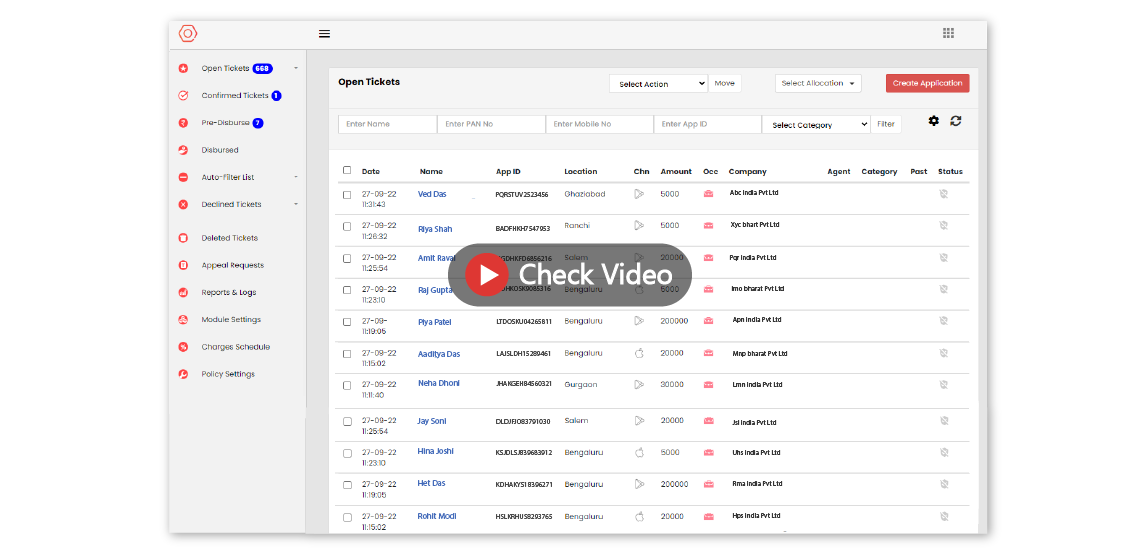Viewport: 1140px width, 550px height.
Task: Open table settings gear icon
Action: point(934,121)
